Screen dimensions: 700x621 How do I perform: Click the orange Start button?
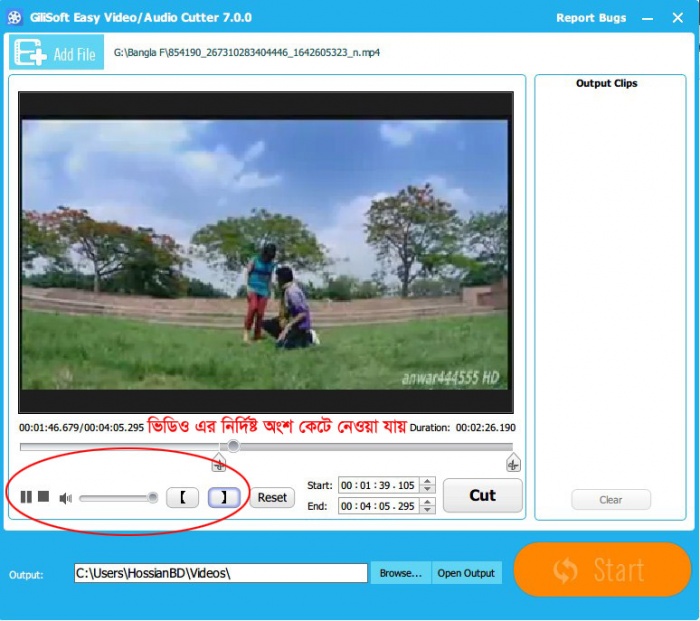pyautogui.click(x=602, y=570)
